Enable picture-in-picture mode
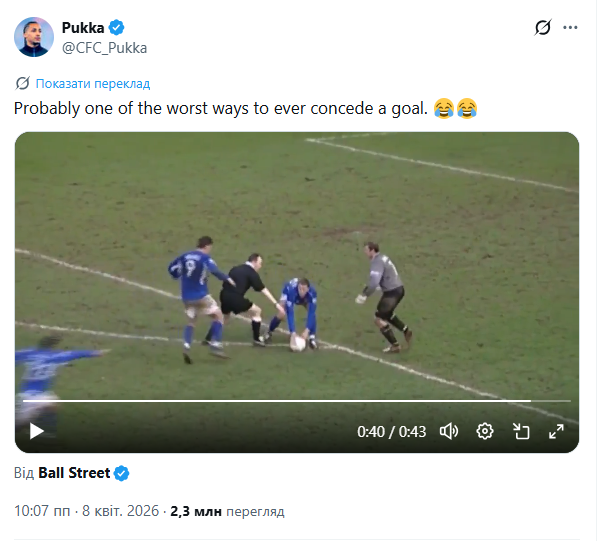The height and width of the screenshot is (541, 604). click(x=521, y=431)
